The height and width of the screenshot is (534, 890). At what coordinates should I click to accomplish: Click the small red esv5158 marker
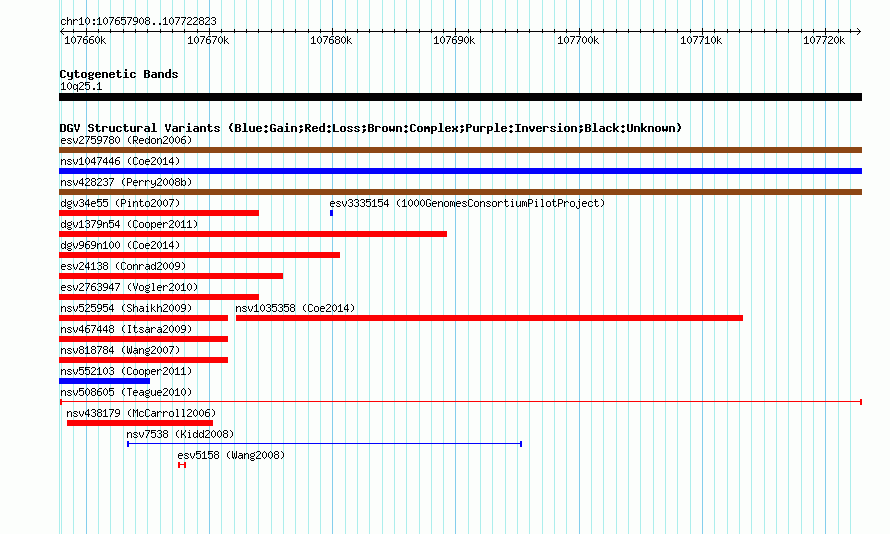182,465
